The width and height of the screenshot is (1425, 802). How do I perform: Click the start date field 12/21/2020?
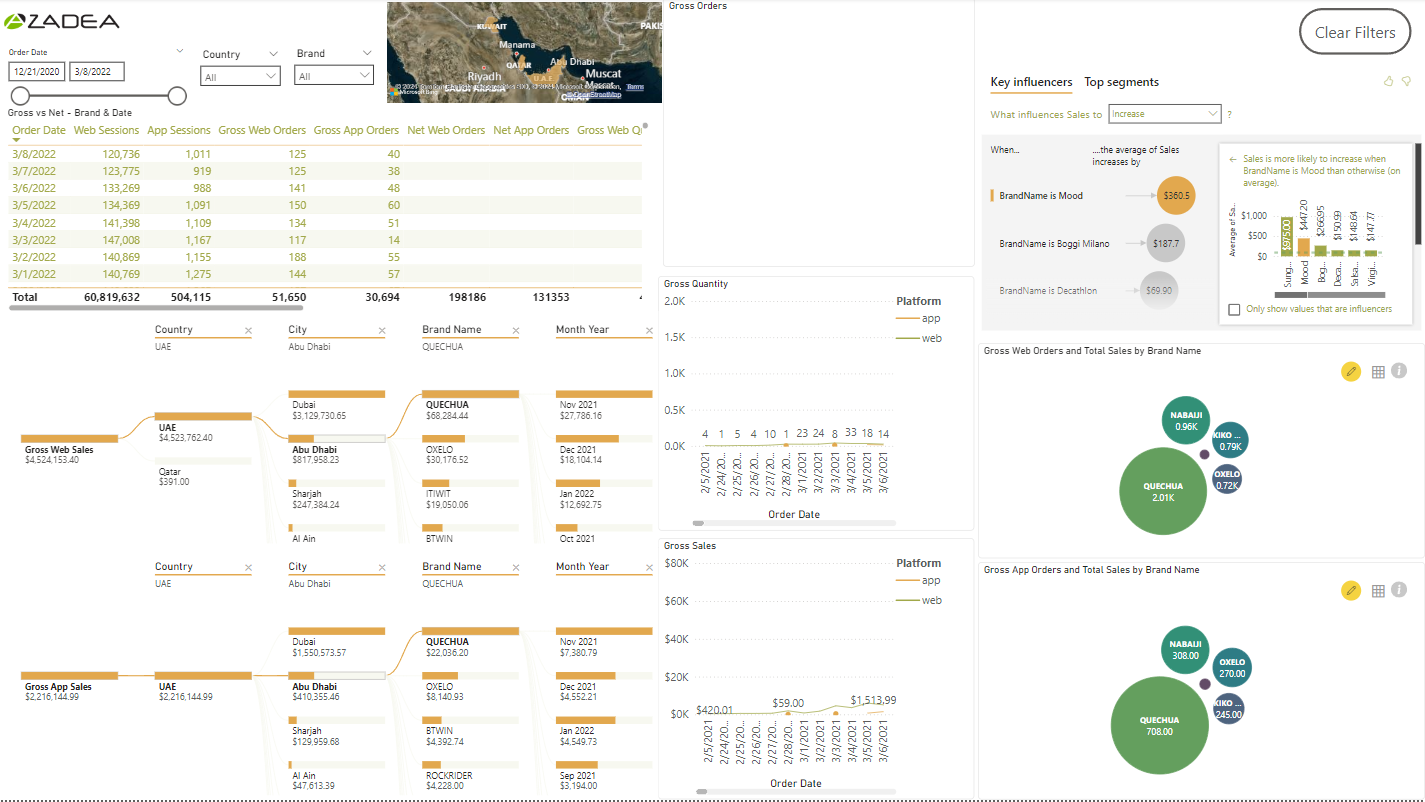click(x=37, y=71)
